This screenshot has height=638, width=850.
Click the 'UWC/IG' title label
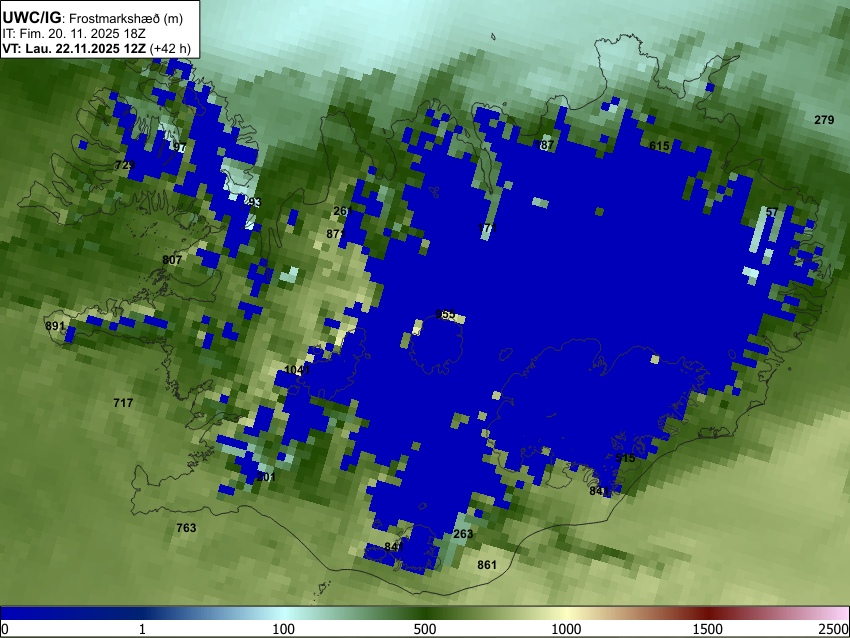coord(31,18)
